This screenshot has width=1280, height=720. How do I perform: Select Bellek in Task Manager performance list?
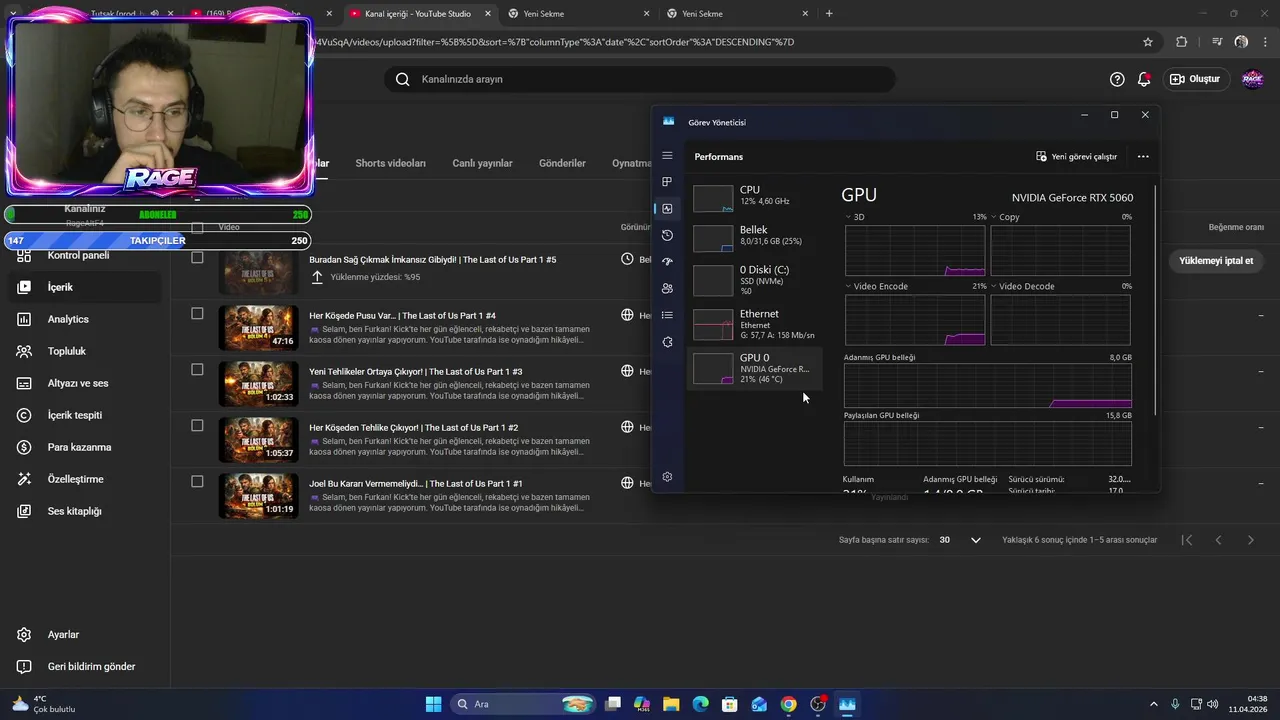(755, 236)
